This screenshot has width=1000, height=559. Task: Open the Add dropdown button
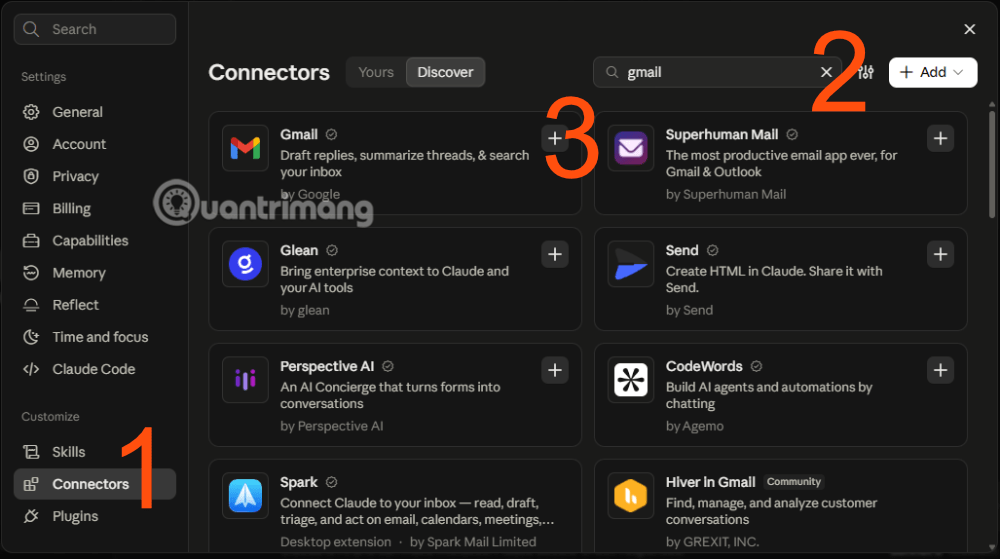(932, 72)
